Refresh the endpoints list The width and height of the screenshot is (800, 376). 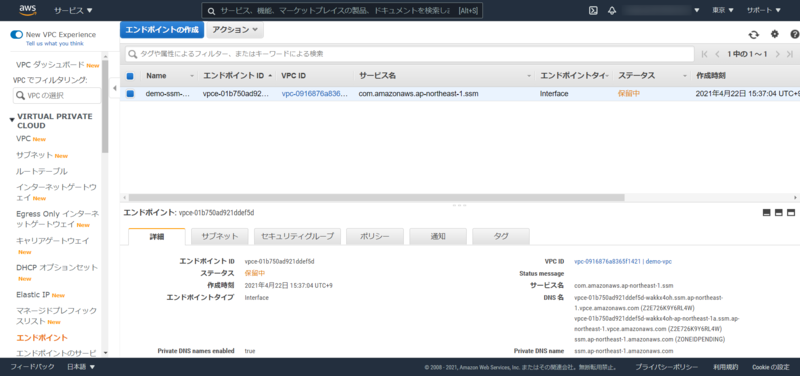tap(754, 34)
